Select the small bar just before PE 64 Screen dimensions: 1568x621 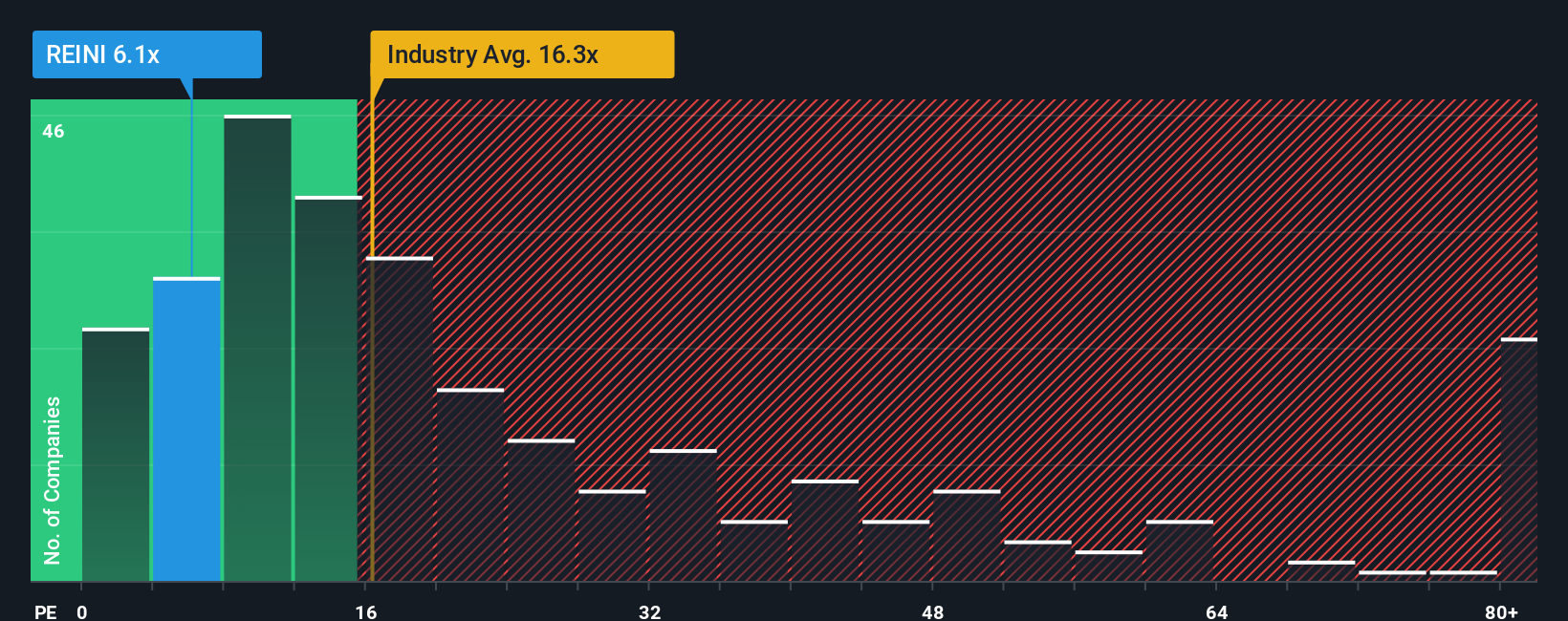click(x=1180, y=550)
